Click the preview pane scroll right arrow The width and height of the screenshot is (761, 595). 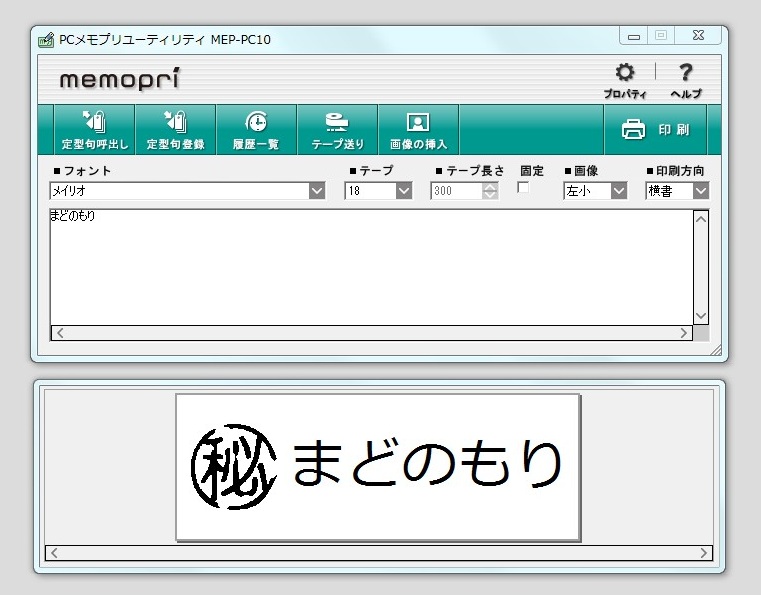pos(704,553)
